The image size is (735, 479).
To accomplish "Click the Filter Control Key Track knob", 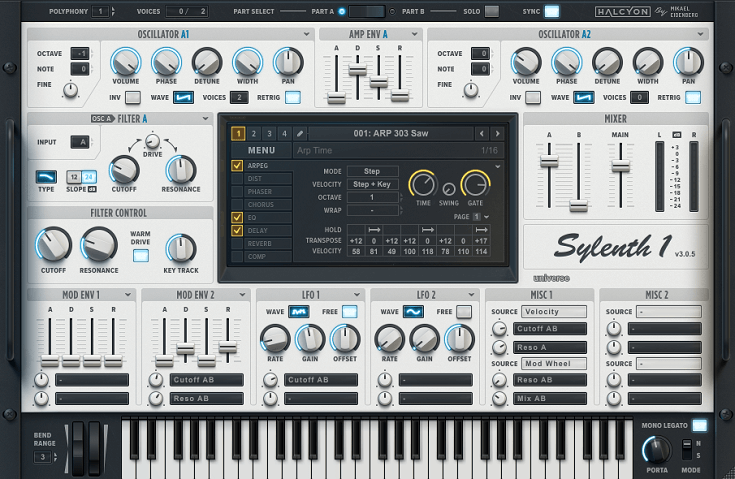I will pyautogui.click(x=181, y=248).
